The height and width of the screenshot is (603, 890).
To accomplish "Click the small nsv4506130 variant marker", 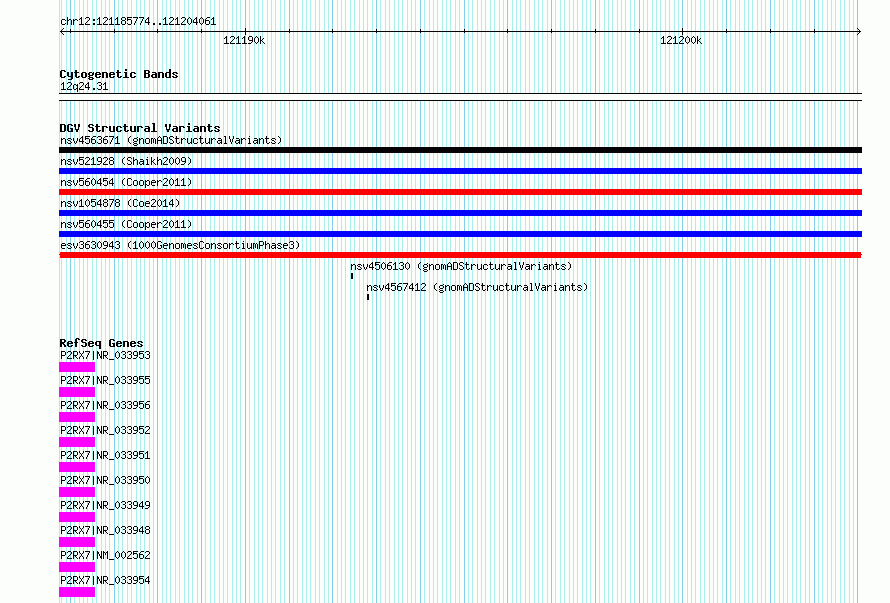I will pos(352,276).
